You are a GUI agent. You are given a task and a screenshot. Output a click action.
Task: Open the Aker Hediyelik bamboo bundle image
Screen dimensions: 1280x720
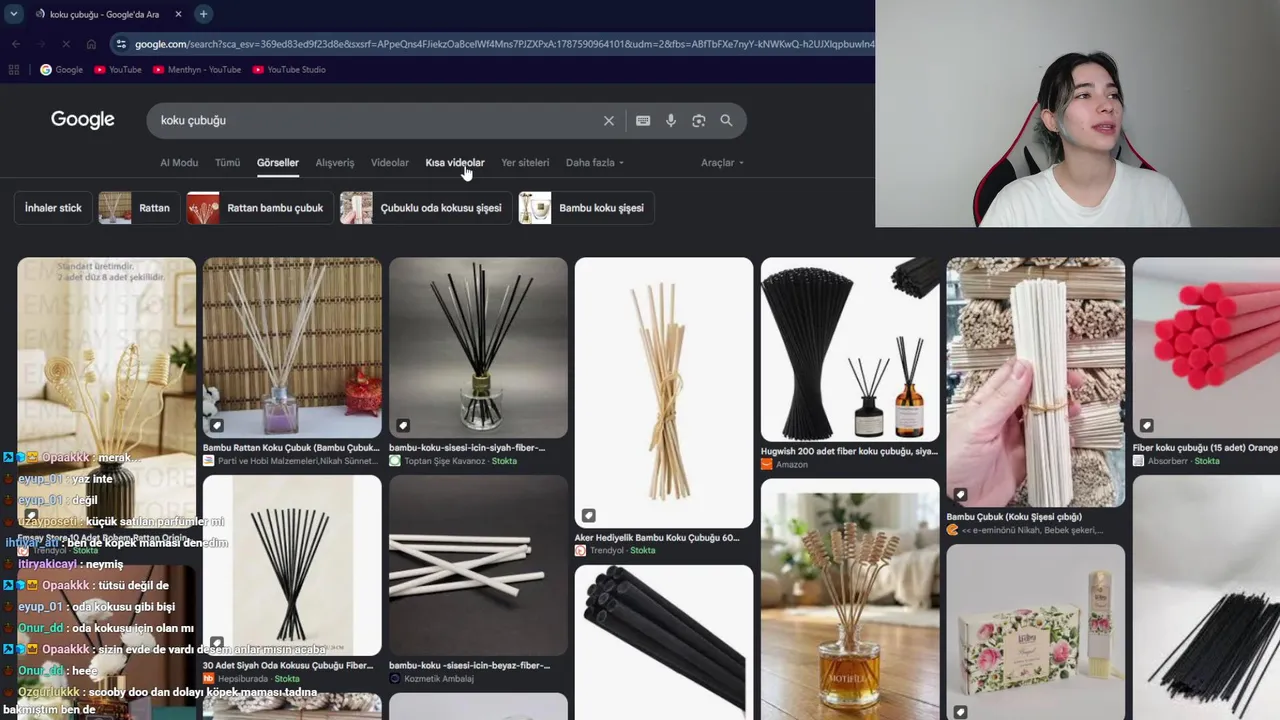click(x=664, y=393)
